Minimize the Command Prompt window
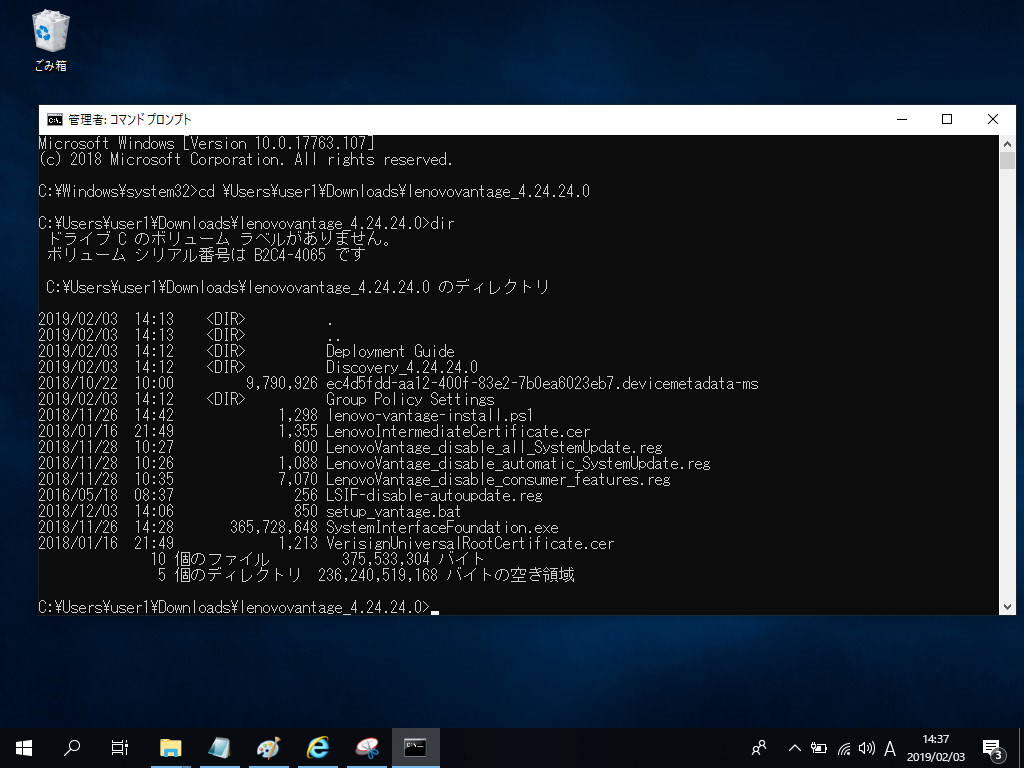This screenshot has width=1024, height=768. click(x=903, y=120)
